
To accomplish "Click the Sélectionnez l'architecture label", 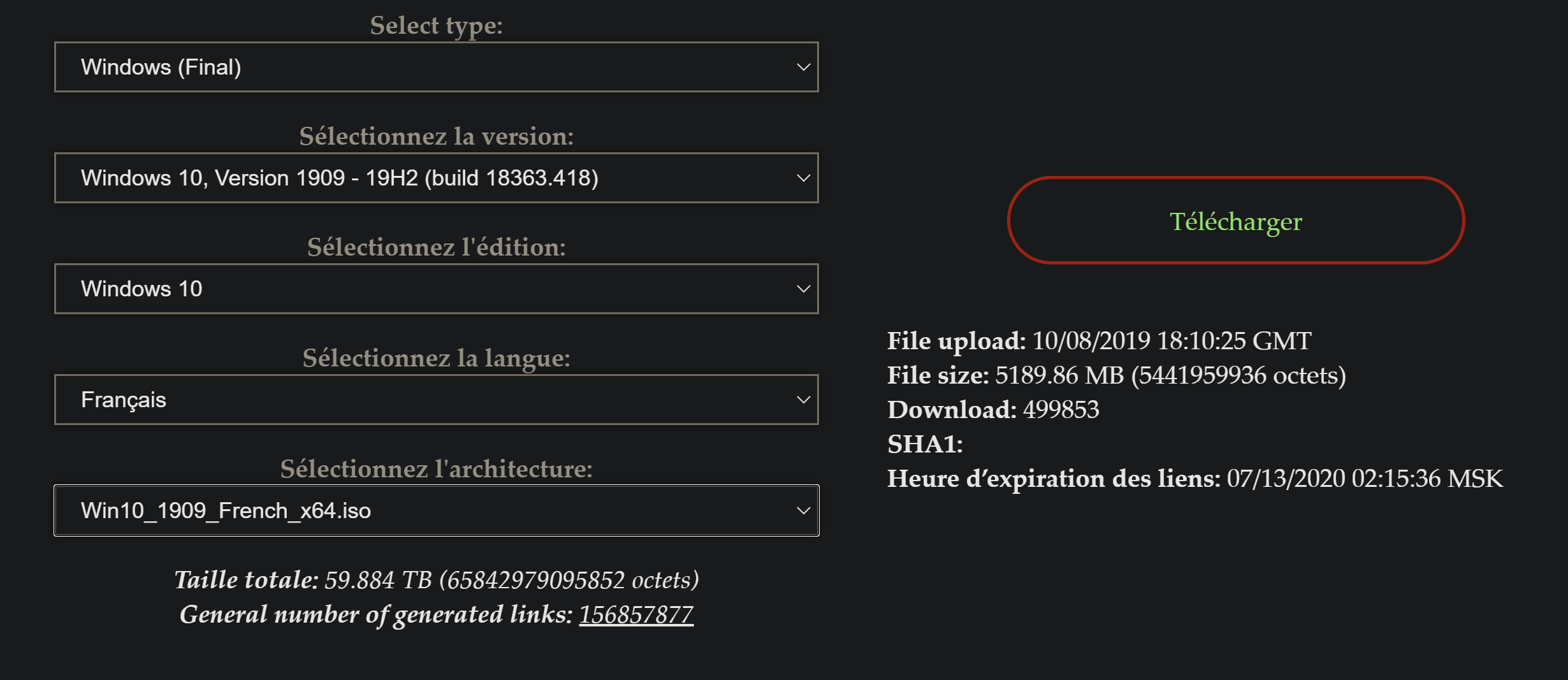I will point(437,469).
